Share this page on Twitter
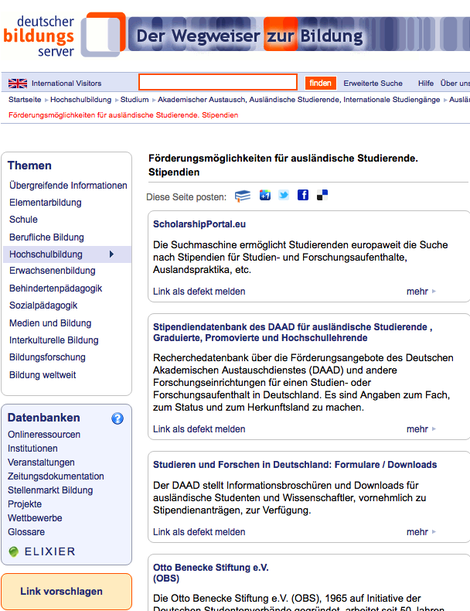 pyautogui.click(x=284, y=195)
